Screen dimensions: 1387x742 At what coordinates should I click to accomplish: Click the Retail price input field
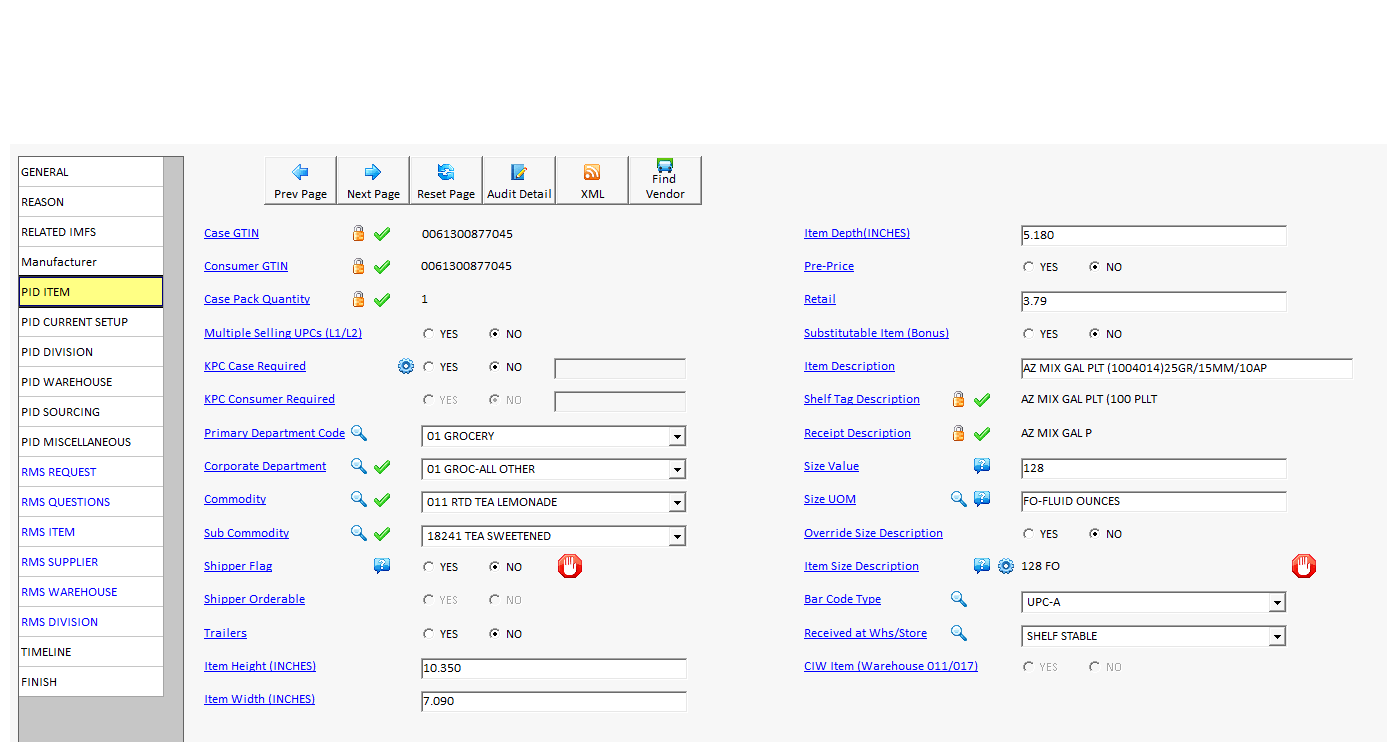pos(1153,301)
